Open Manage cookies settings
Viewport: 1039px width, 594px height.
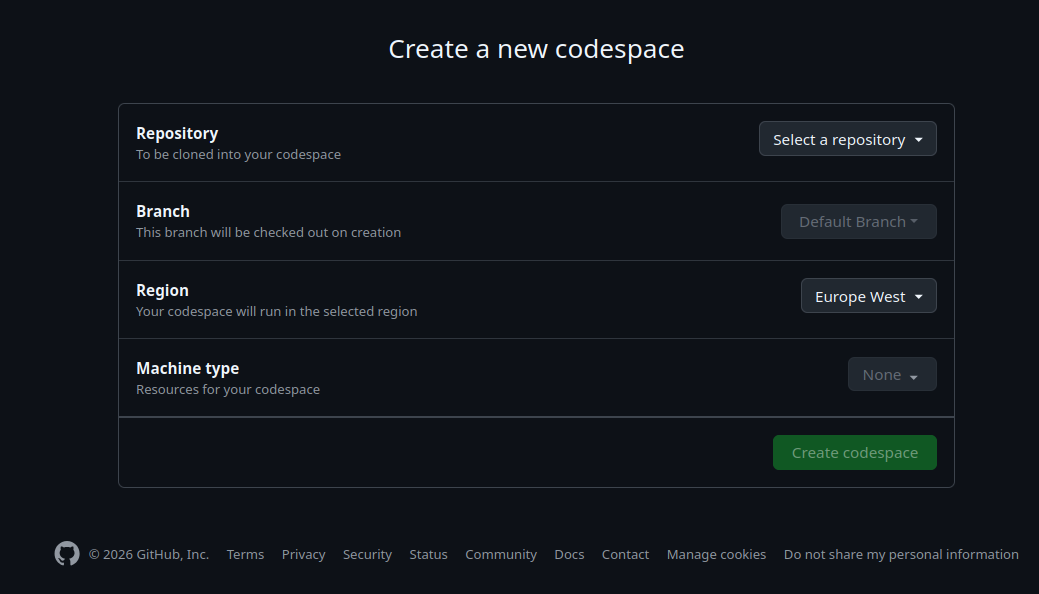click(x=716, y=555)
